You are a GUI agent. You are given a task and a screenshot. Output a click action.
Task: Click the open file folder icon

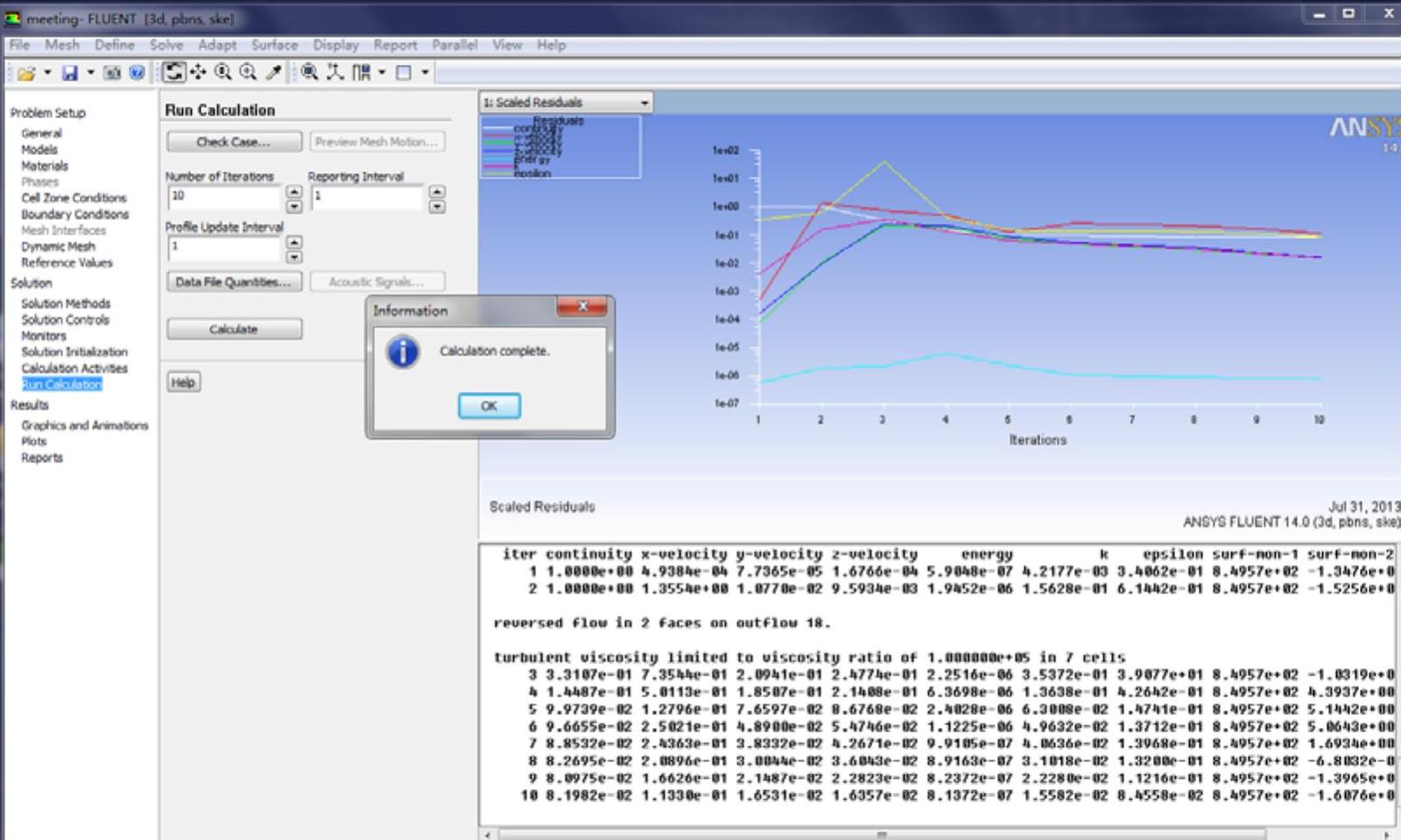coord(25,73)
